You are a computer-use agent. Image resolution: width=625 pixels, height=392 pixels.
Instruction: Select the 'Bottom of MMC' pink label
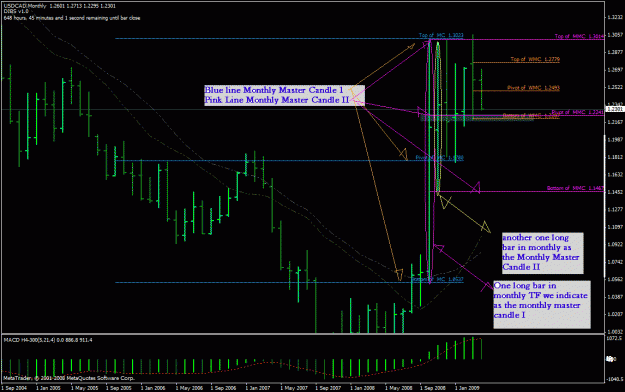click(x=575, y=188)
